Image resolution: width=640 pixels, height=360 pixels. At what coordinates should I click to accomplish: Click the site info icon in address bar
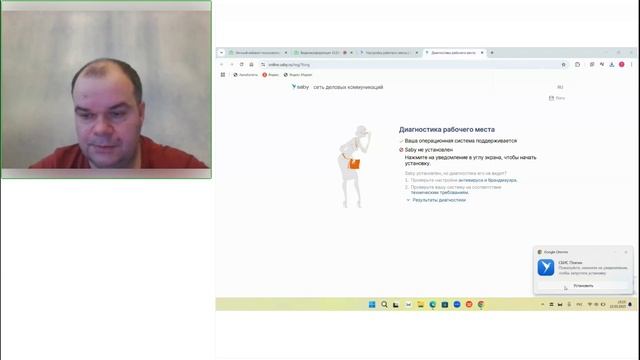tap(263, 64)
